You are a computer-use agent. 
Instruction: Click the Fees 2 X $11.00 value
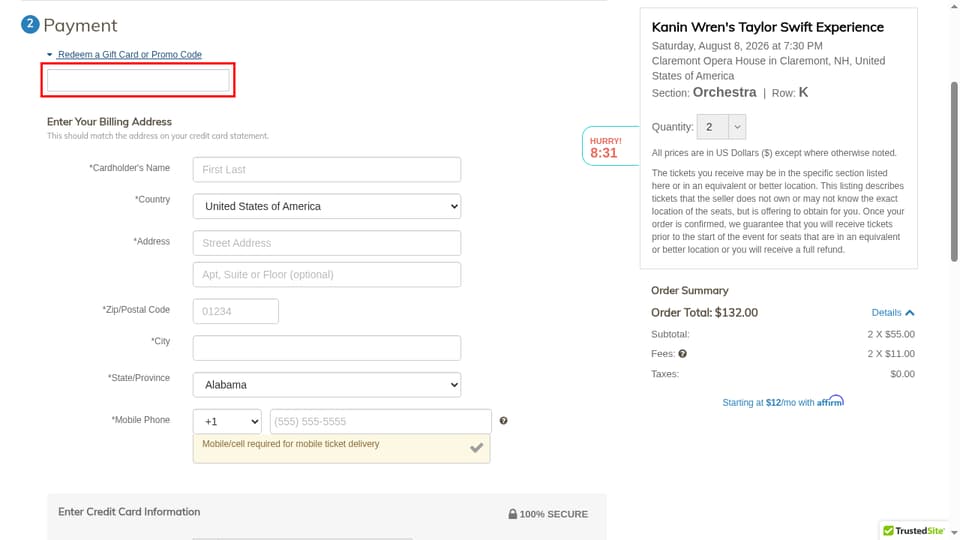pyautogui.click(x=891, y=354)
